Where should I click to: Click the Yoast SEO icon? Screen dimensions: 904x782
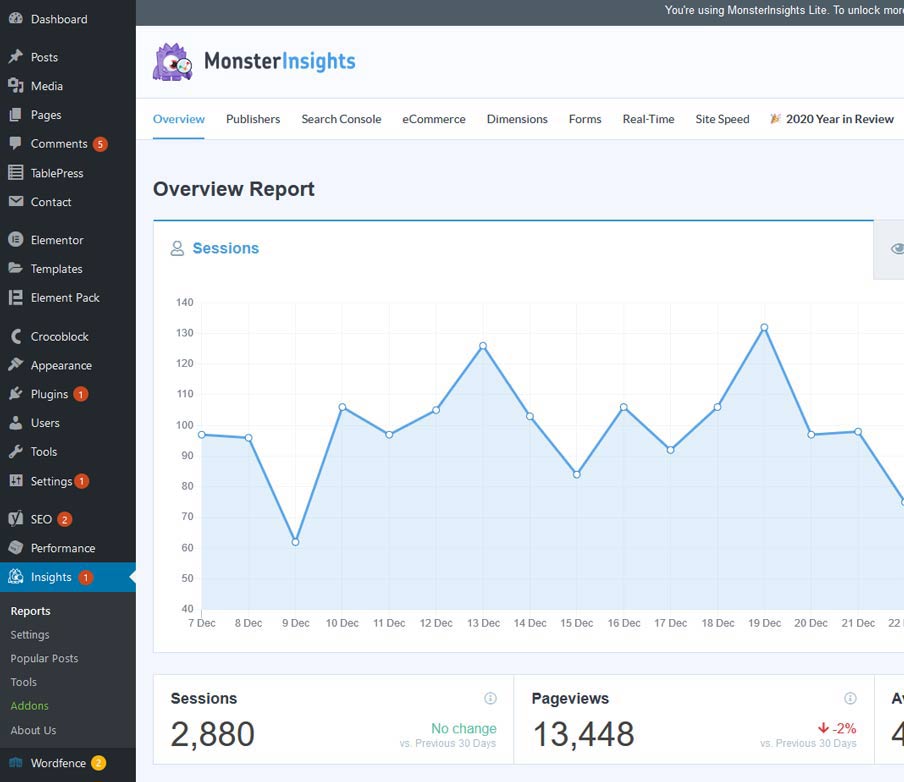point(16,518)
